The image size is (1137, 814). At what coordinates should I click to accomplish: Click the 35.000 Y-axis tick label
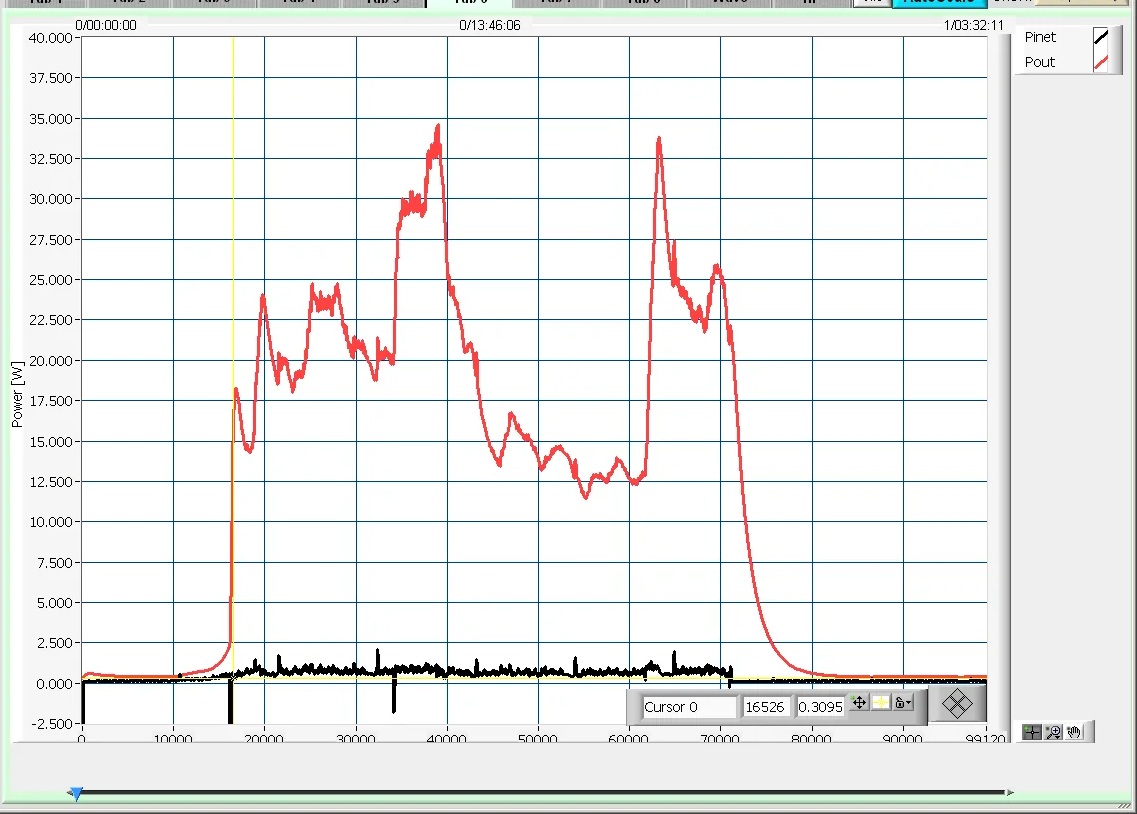coord(50,119)
